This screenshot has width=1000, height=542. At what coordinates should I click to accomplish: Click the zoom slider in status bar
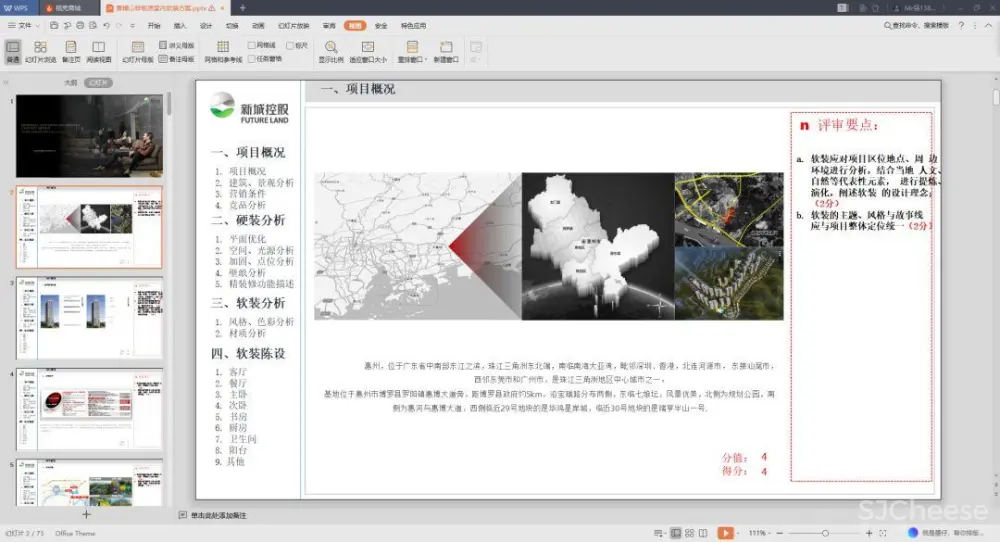pyautogui.click(x=825, y=533)
